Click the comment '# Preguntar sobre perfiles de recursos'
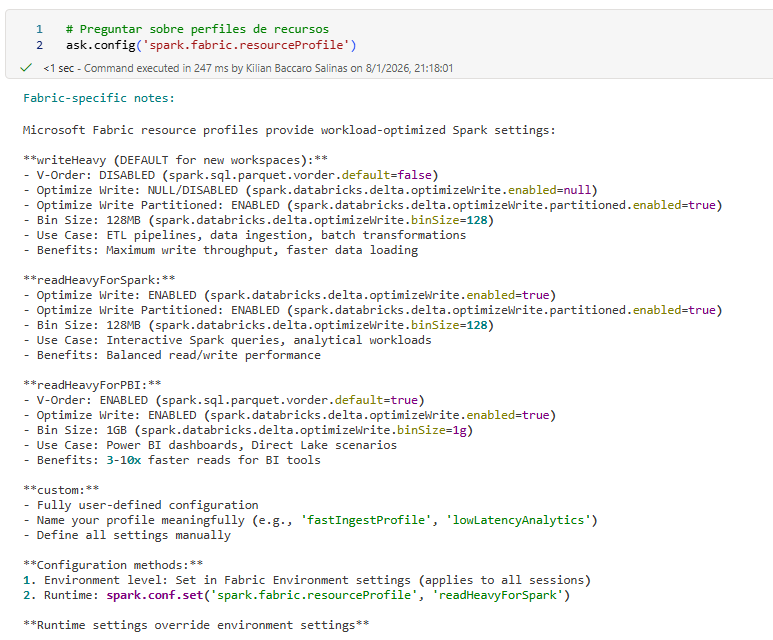 pyautogui.click(x=197, y=29)
